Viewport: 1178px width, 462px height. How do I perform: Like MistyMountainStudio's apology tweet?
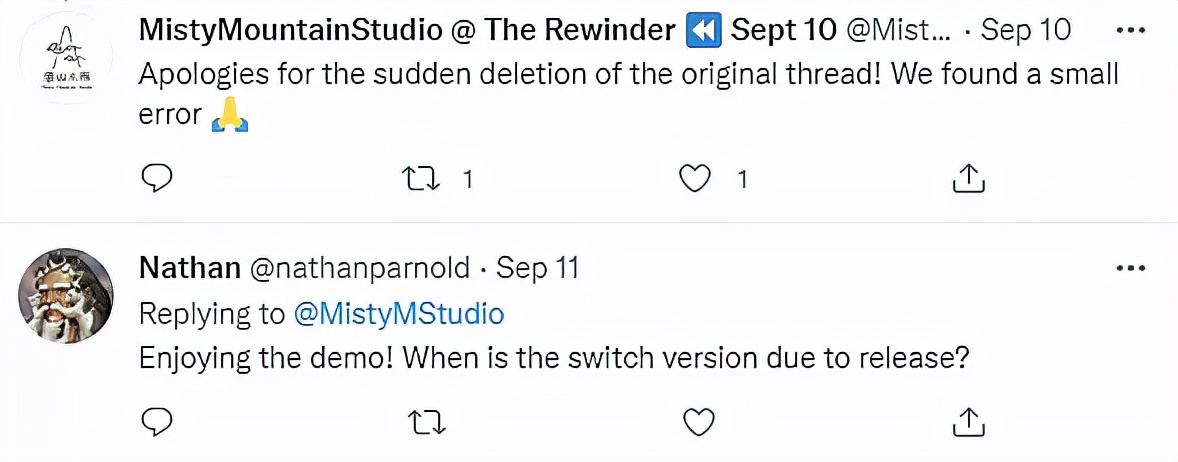click(x=694, y=178)
